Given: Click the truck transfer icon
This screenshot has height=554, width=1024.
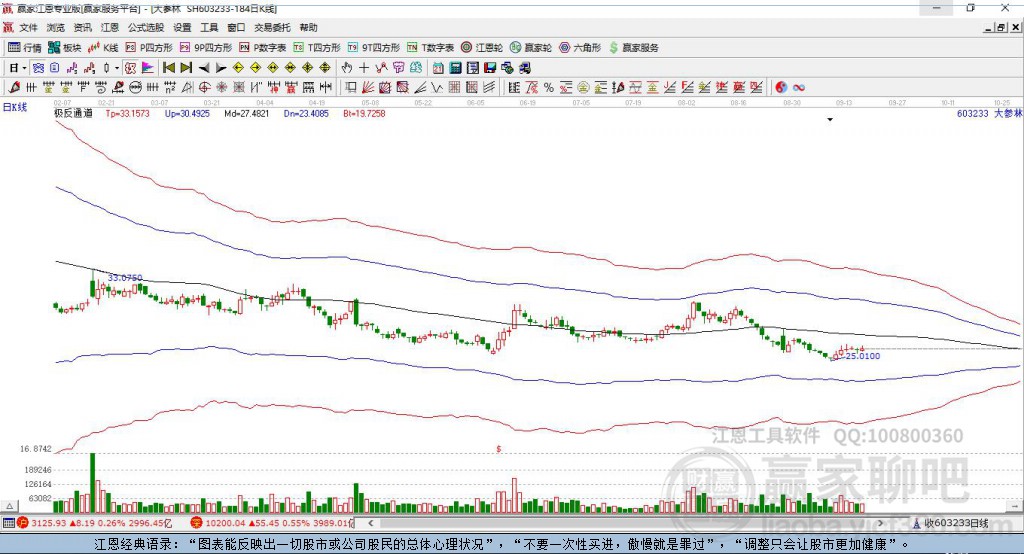Looking at the screenshot, I should (x=524, y=68).
